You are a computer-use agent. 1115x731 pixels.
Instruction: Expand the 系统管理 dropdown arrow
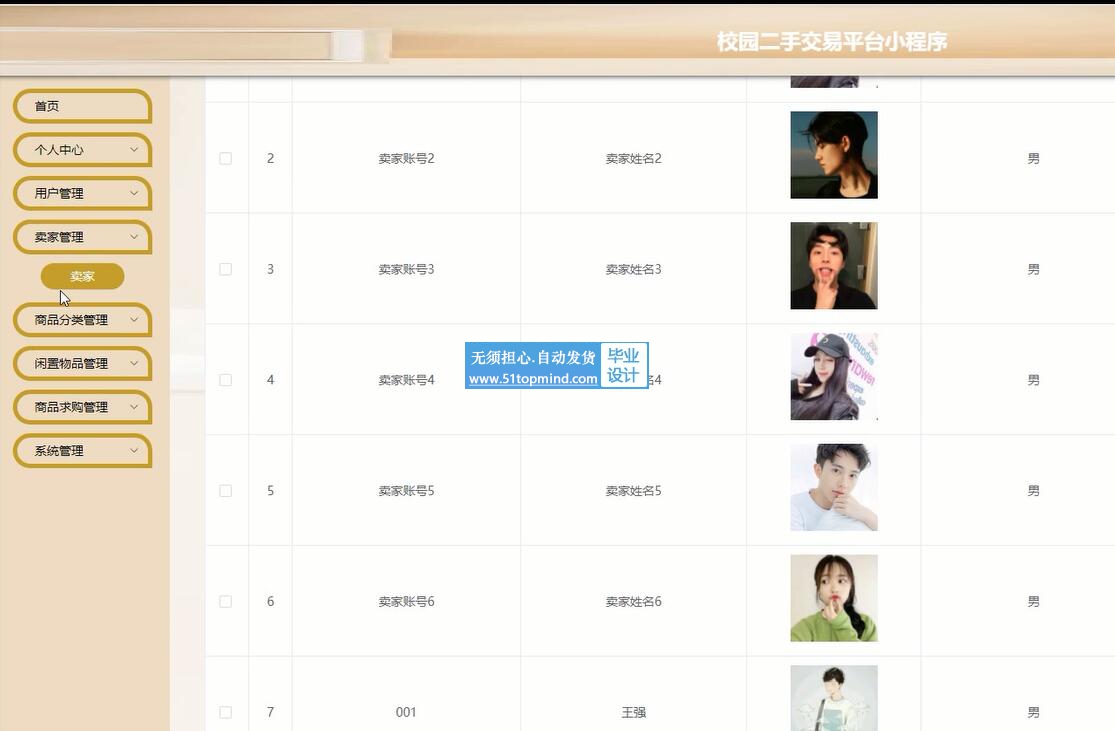134,450
